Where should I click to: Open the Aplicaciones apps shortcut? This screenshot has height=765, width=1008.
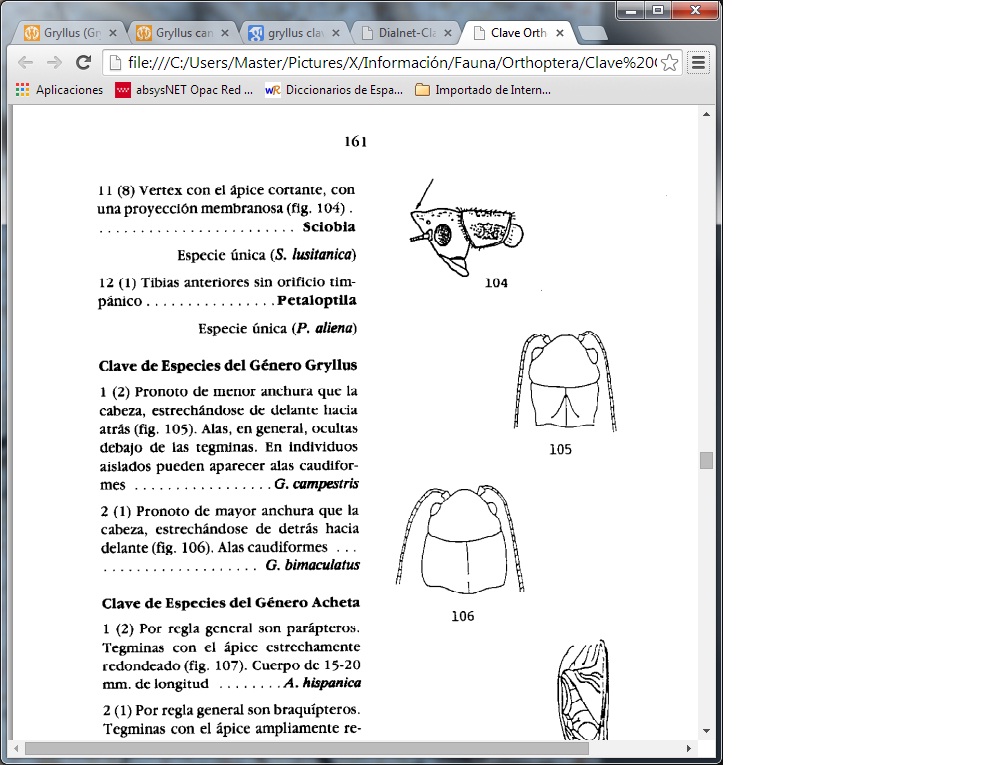[60, 90]
